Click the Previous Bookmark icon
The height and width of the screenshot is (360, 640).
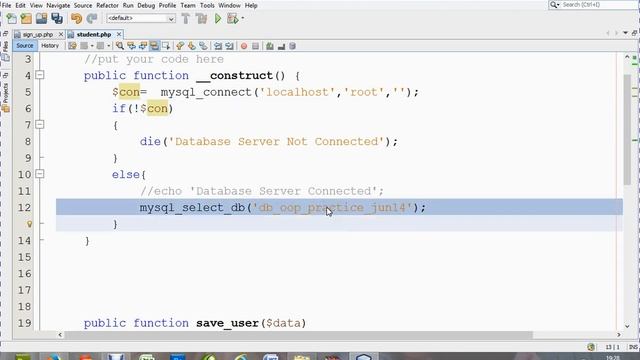tap(180, 46)
